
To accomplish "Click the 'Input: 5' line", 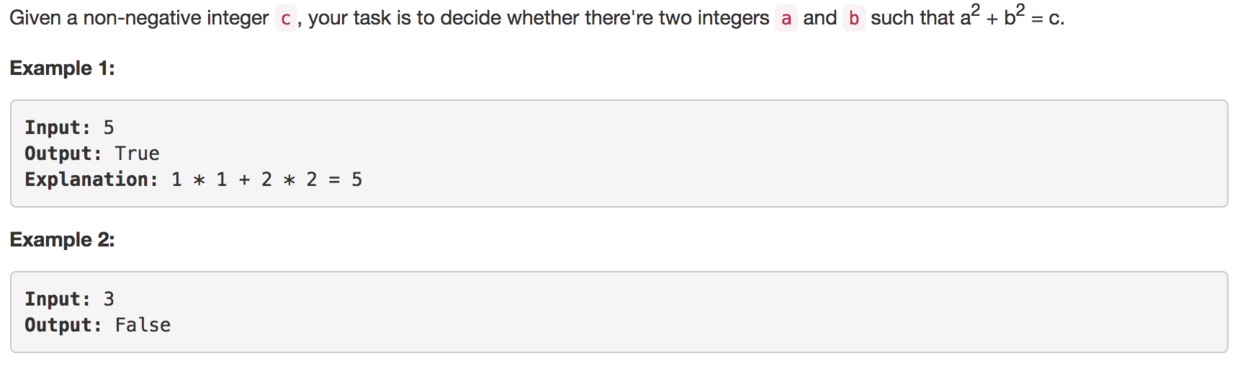I will tap(70, 127).
